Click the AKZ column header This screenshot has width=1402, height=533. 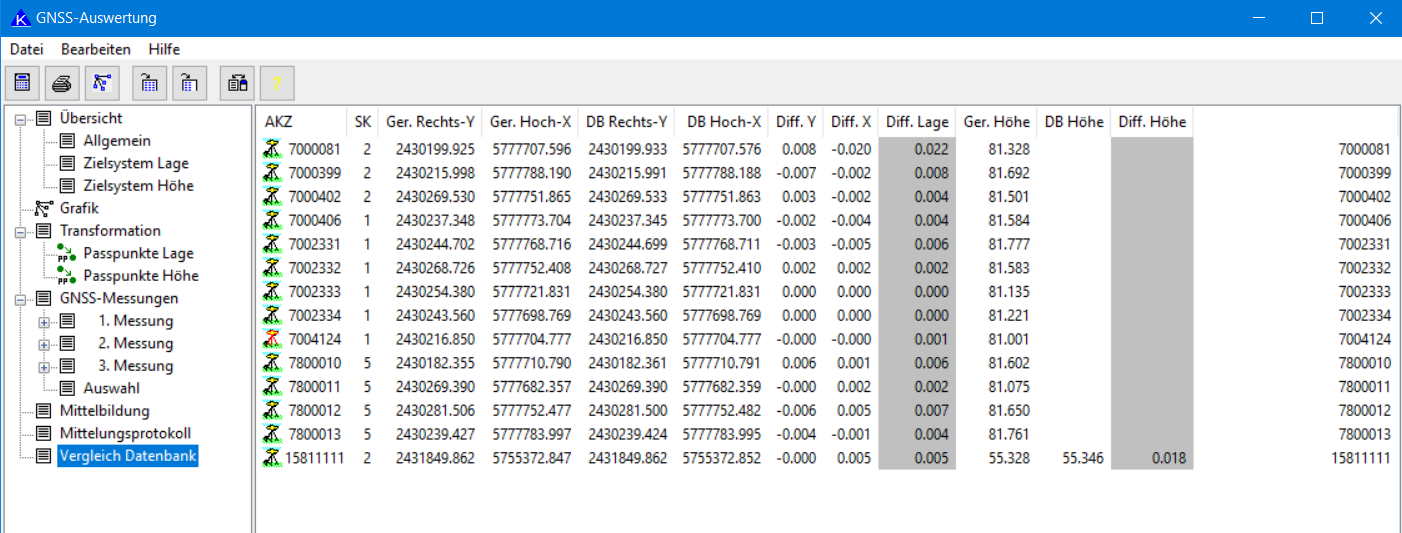point(279,122)
